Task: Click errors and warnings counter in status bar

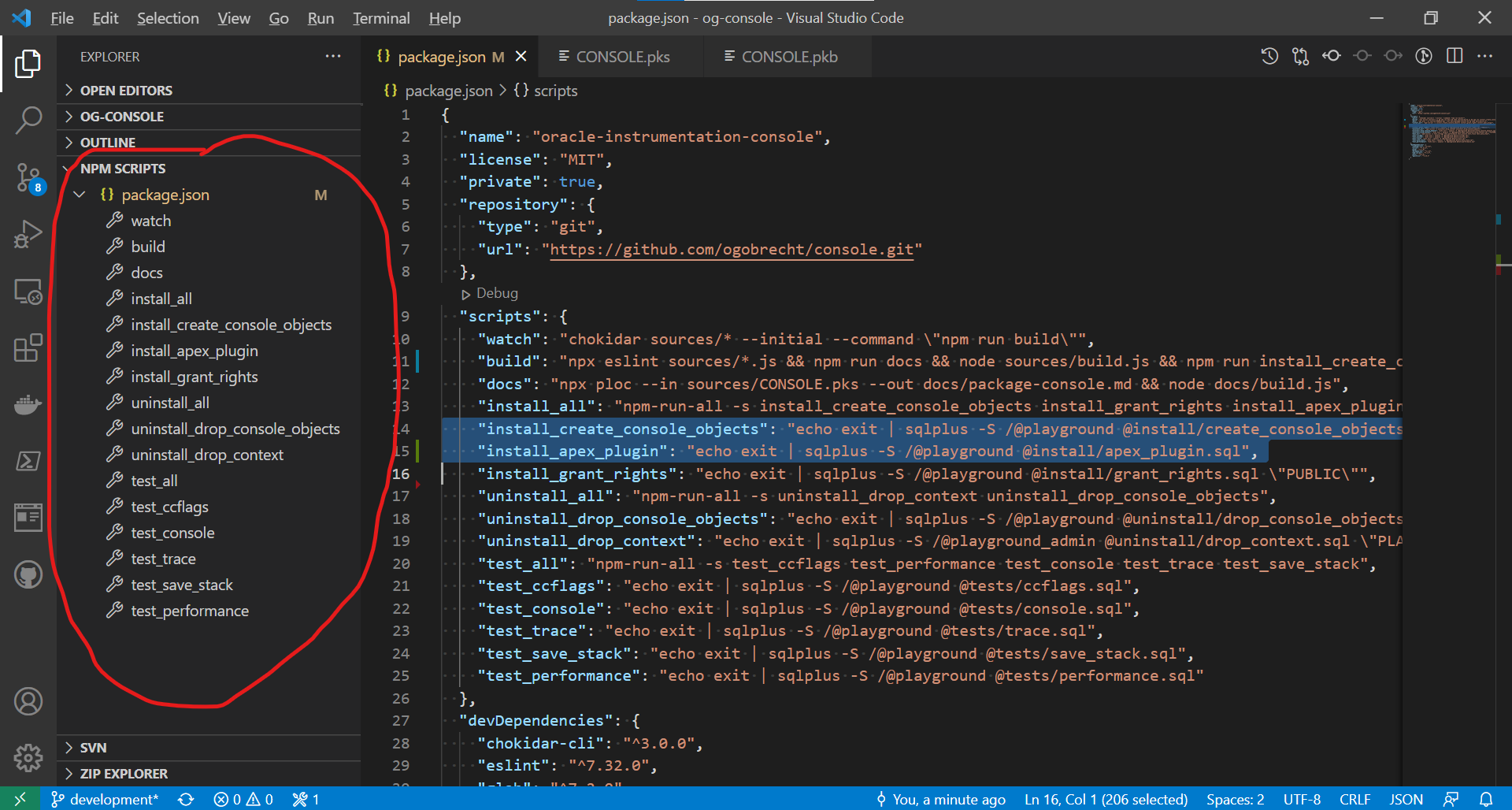Action: coord(243,799)
